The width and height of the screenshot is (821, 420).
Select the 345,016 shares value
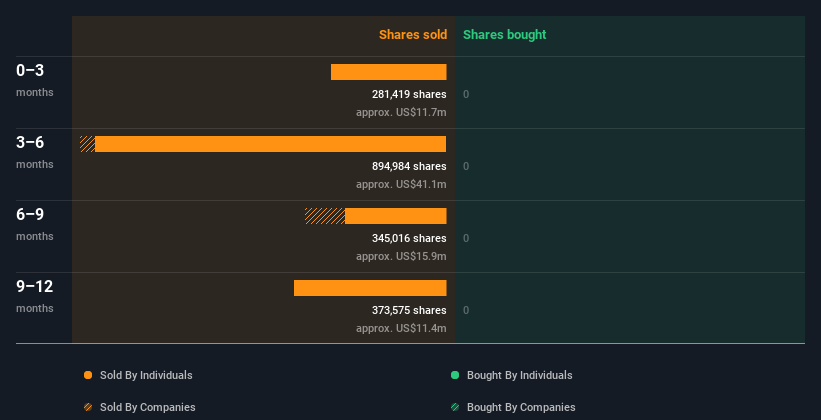(409, 238)
